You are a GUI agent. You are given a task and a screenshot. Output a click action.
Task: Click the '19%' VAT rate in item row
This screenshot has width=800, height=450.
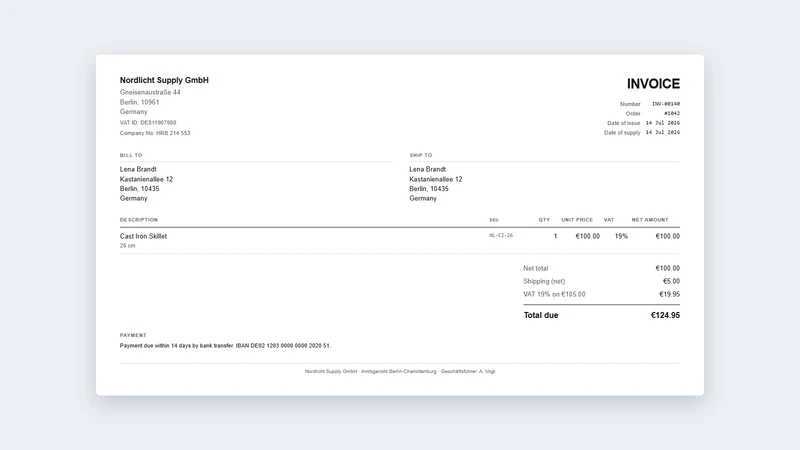coord(621,236)
